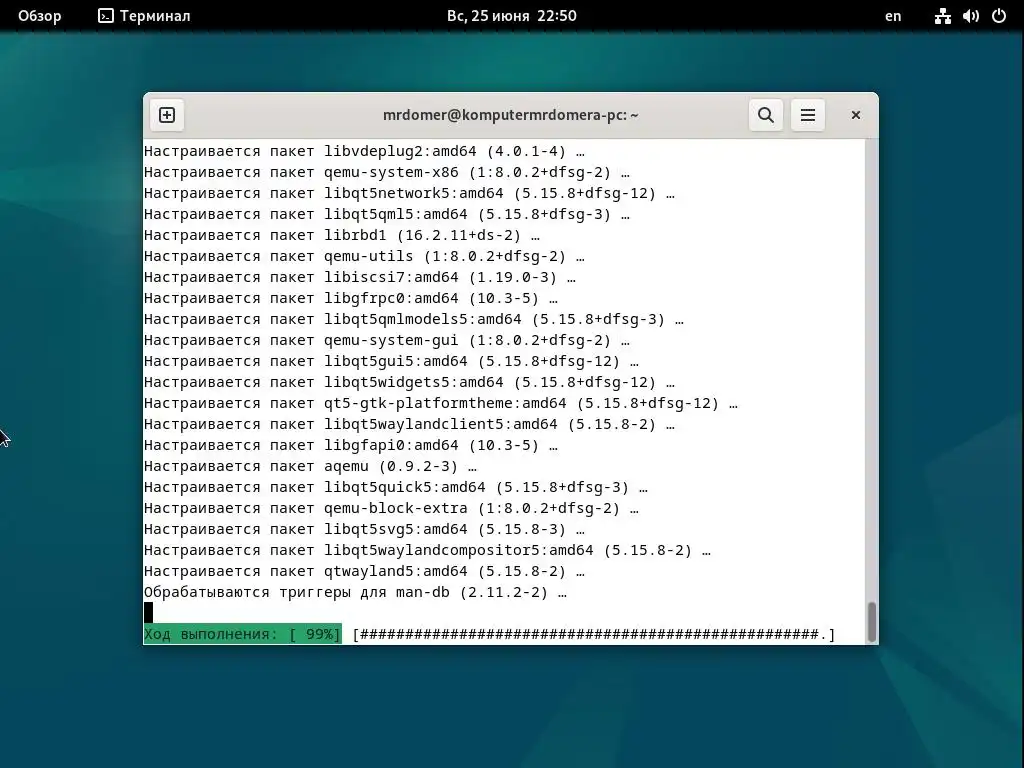Viewport: 1024px width, 768px height.
Task: Click the libqt5gui5:amd64 line
Action: click(x=391, y=361)
